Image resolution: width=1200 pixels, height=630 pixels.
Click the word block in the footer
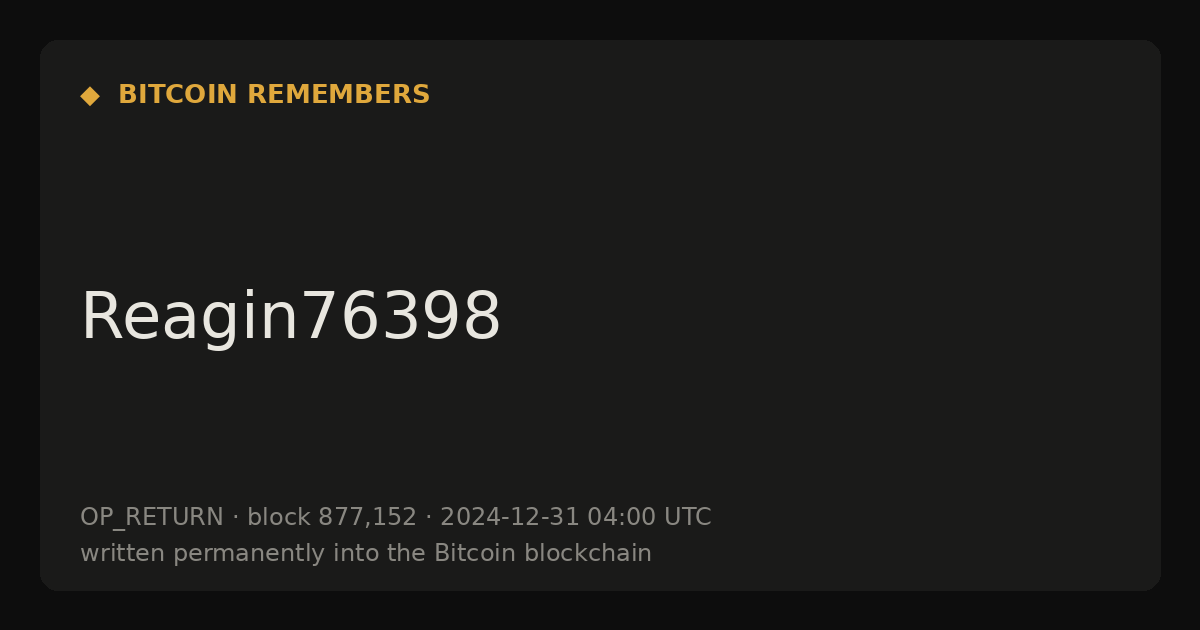click(279, 517)
